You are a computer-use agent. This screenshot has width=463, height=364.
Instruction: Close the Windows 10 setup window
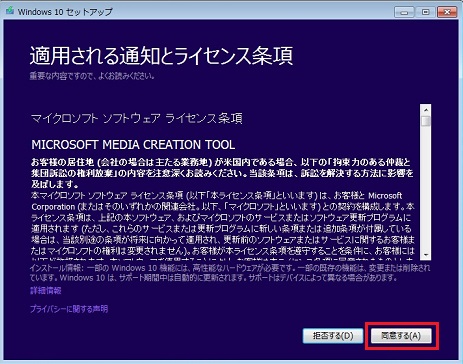click(447, 12)
